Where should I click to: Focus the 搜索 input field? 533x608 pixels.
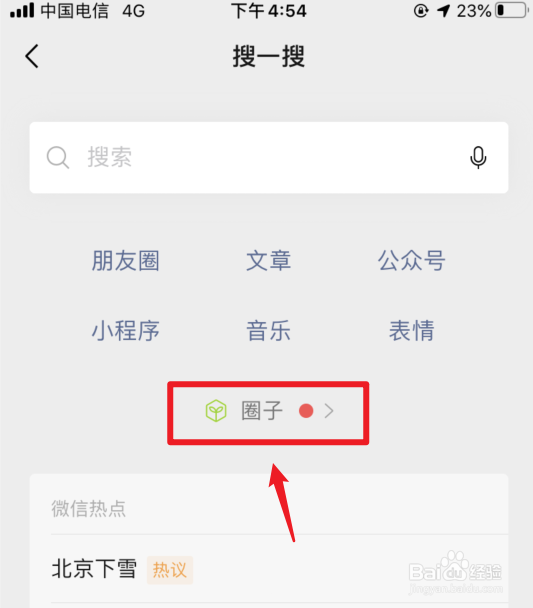(269, 157)
